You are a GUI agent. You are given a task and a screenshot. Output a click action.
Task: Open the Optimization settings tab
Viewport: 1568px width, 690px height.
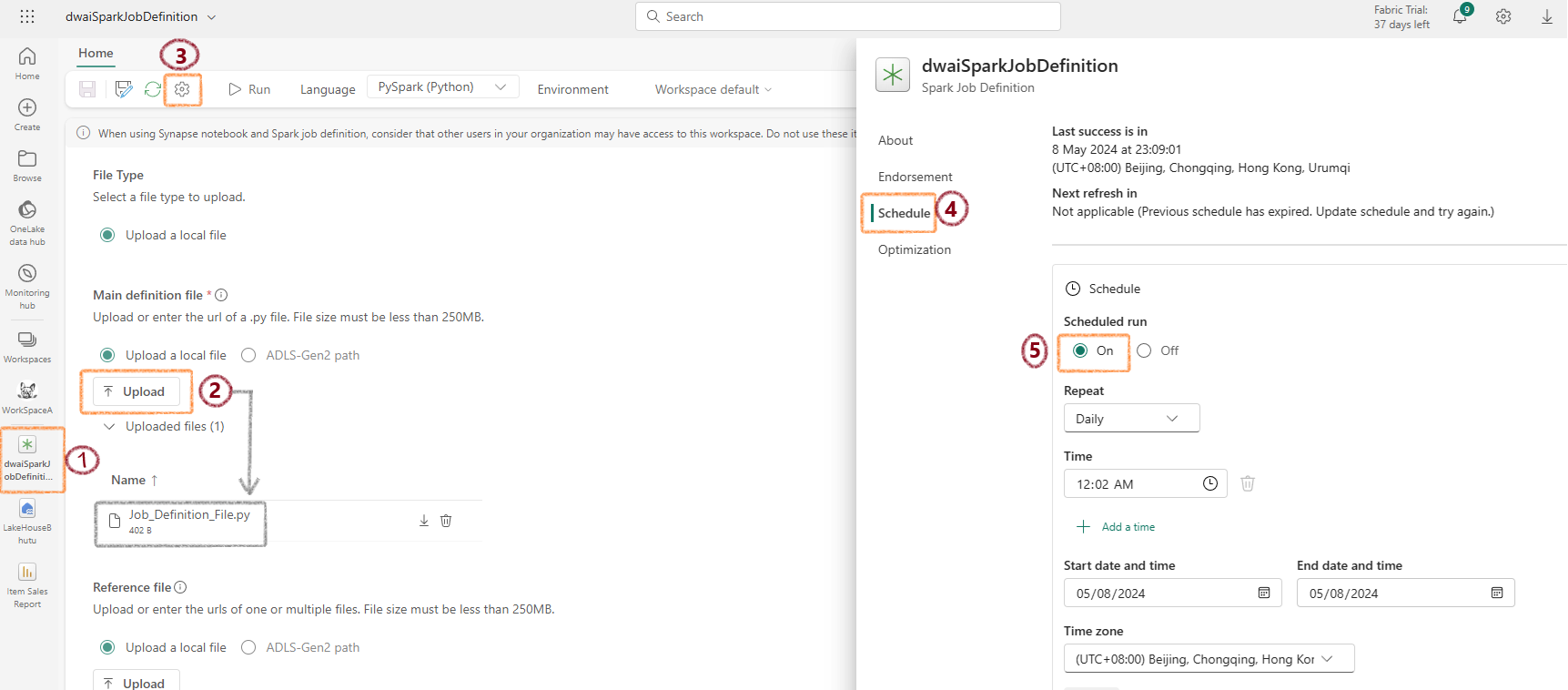[x=915, y=249]
